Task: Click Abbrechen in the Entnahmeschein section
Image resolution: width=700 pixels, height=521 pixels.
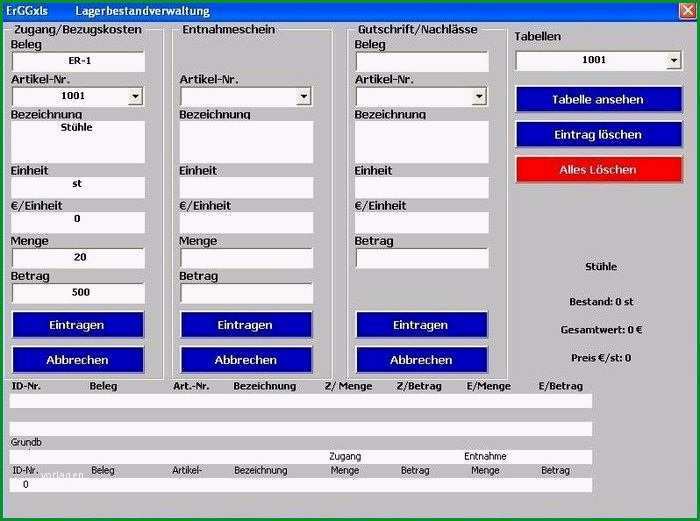Action: point(246,360)
